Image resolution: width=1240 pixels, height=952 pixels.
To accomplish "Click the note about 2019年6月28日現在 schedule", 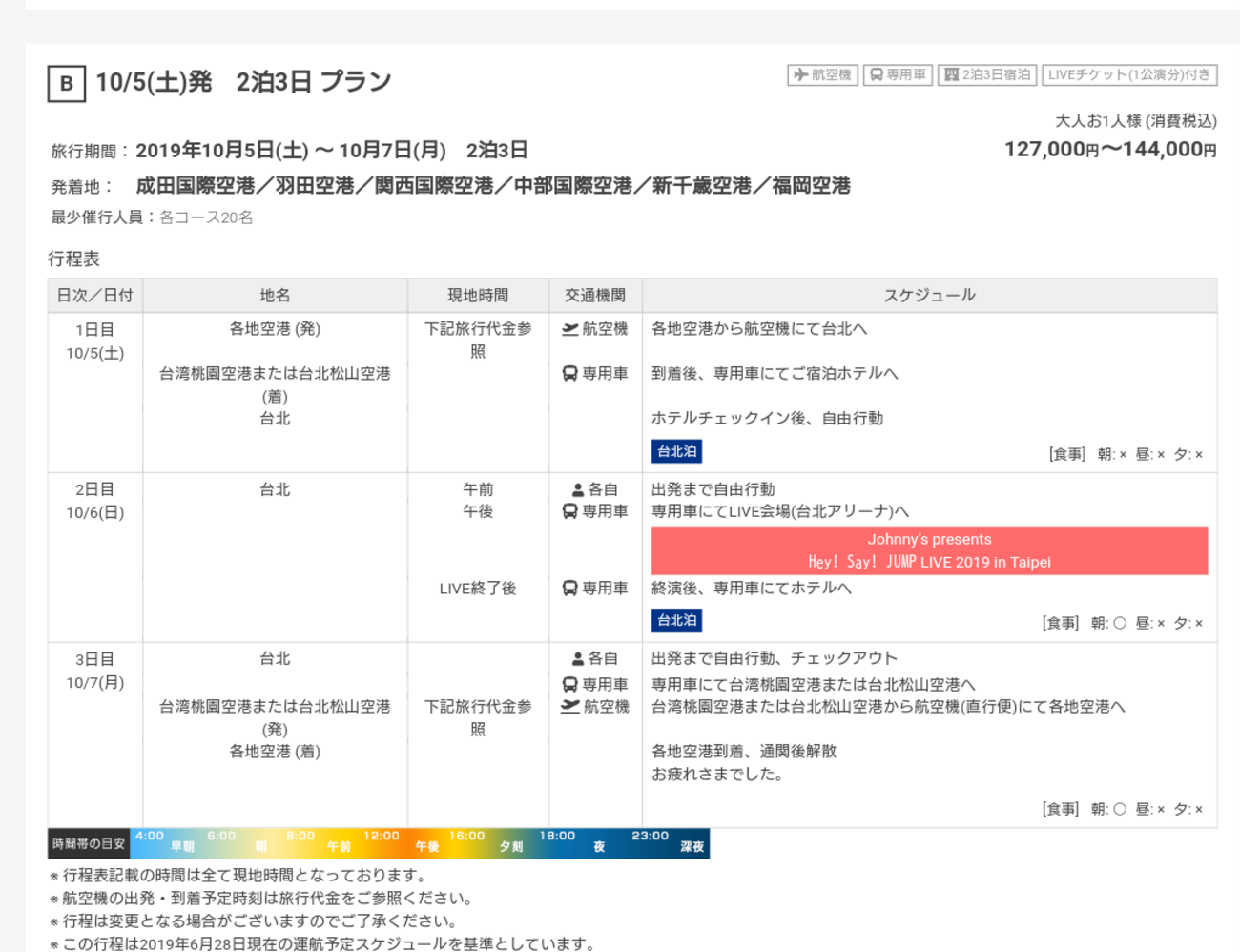I will click(x=322, y=944).
